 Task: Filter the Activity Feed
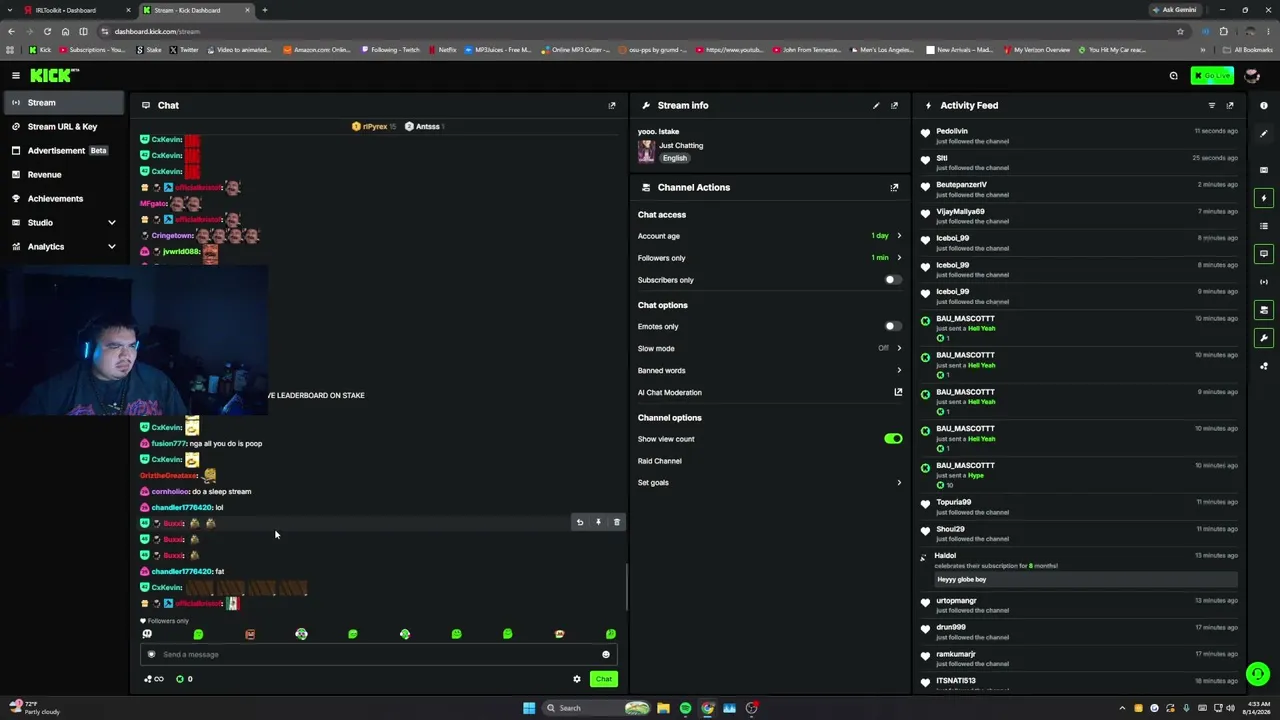tap(1212, 105)
